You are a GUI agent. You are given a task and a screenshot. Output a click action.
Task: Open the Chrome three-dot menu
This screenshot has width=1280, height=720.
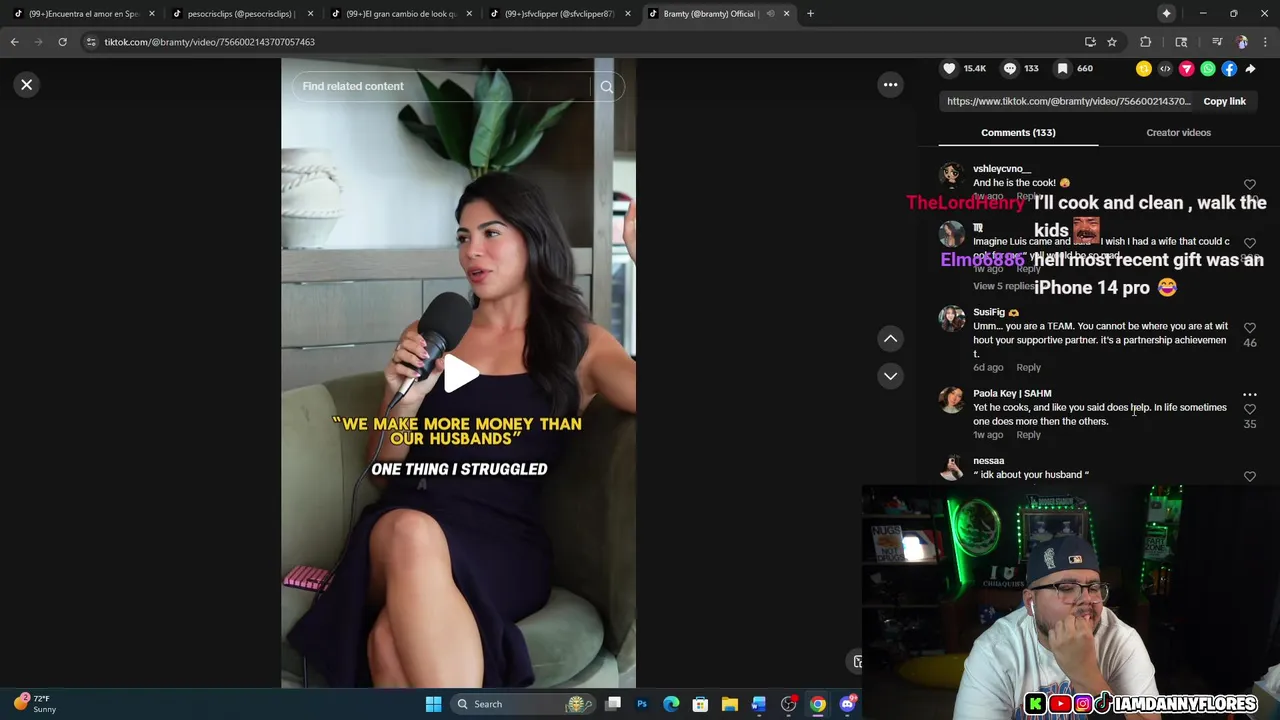(x=1265, y=42)
